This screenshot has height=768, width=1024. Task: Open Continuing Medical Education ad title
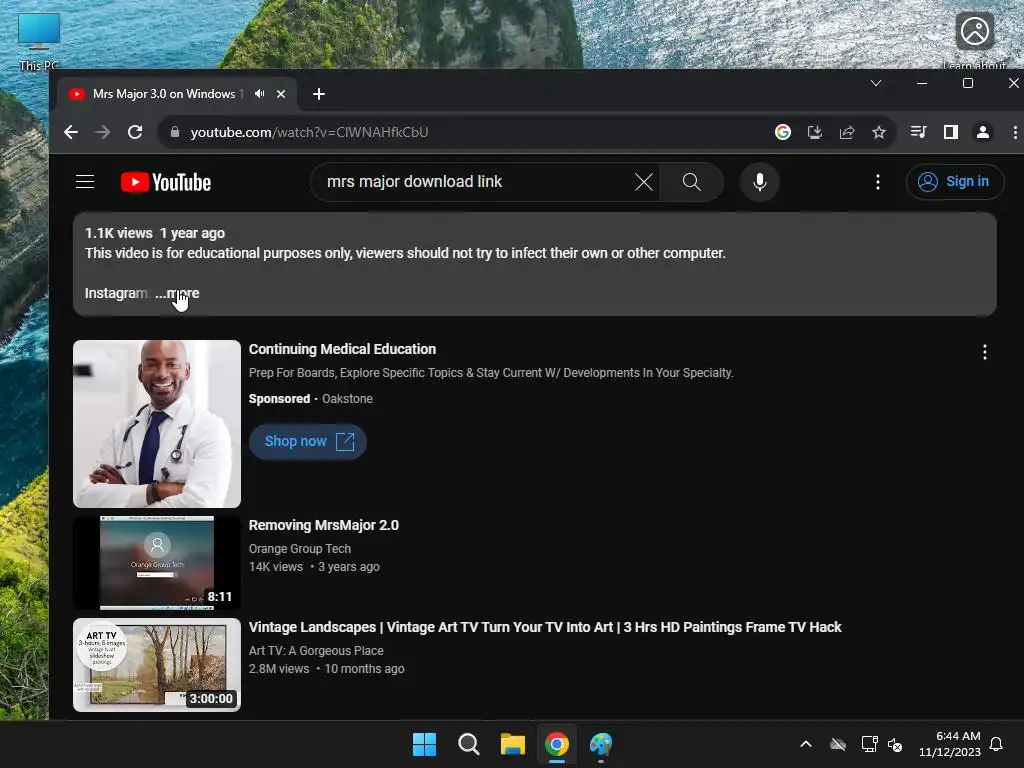click(x=342, y=349)
